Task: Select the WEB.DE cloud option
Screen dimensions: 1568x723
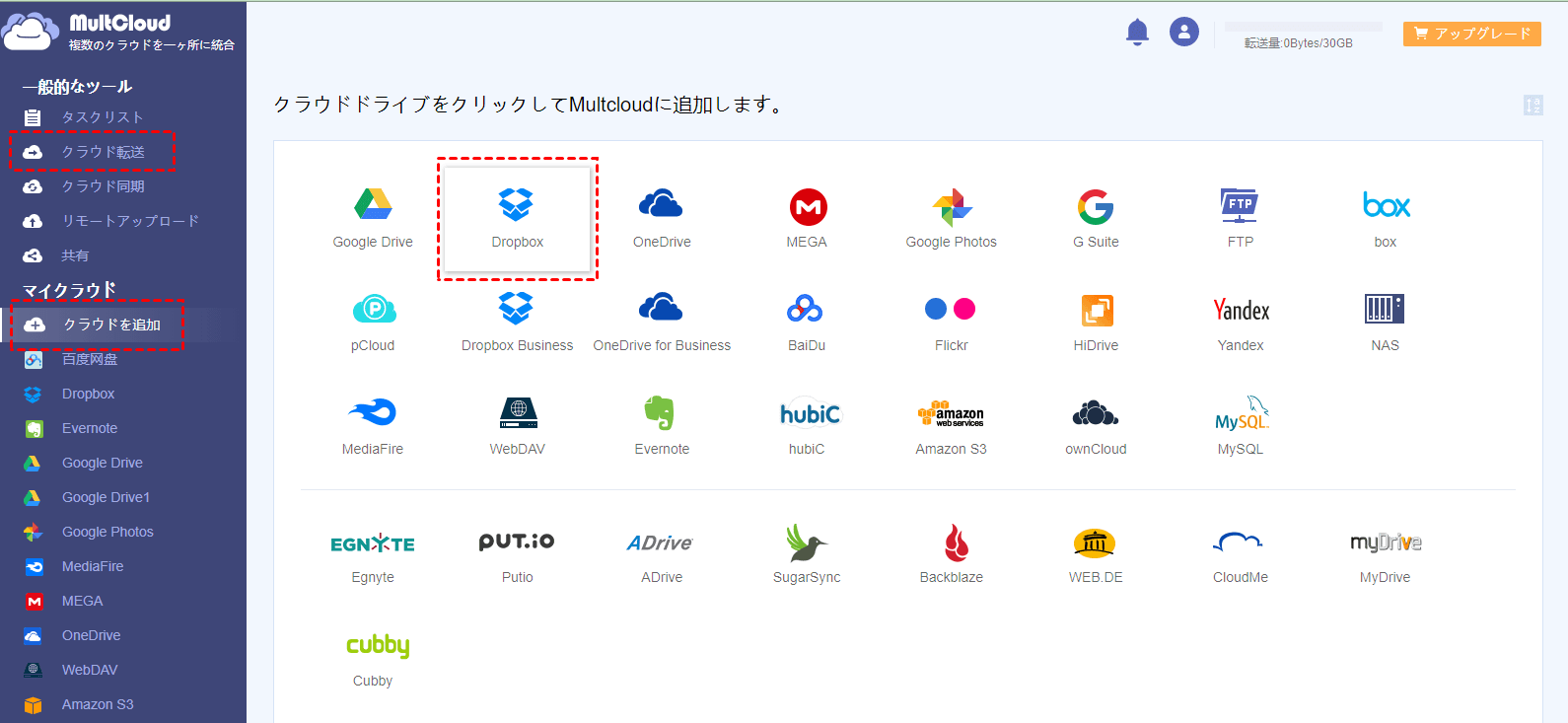Action: [1096, 554]
